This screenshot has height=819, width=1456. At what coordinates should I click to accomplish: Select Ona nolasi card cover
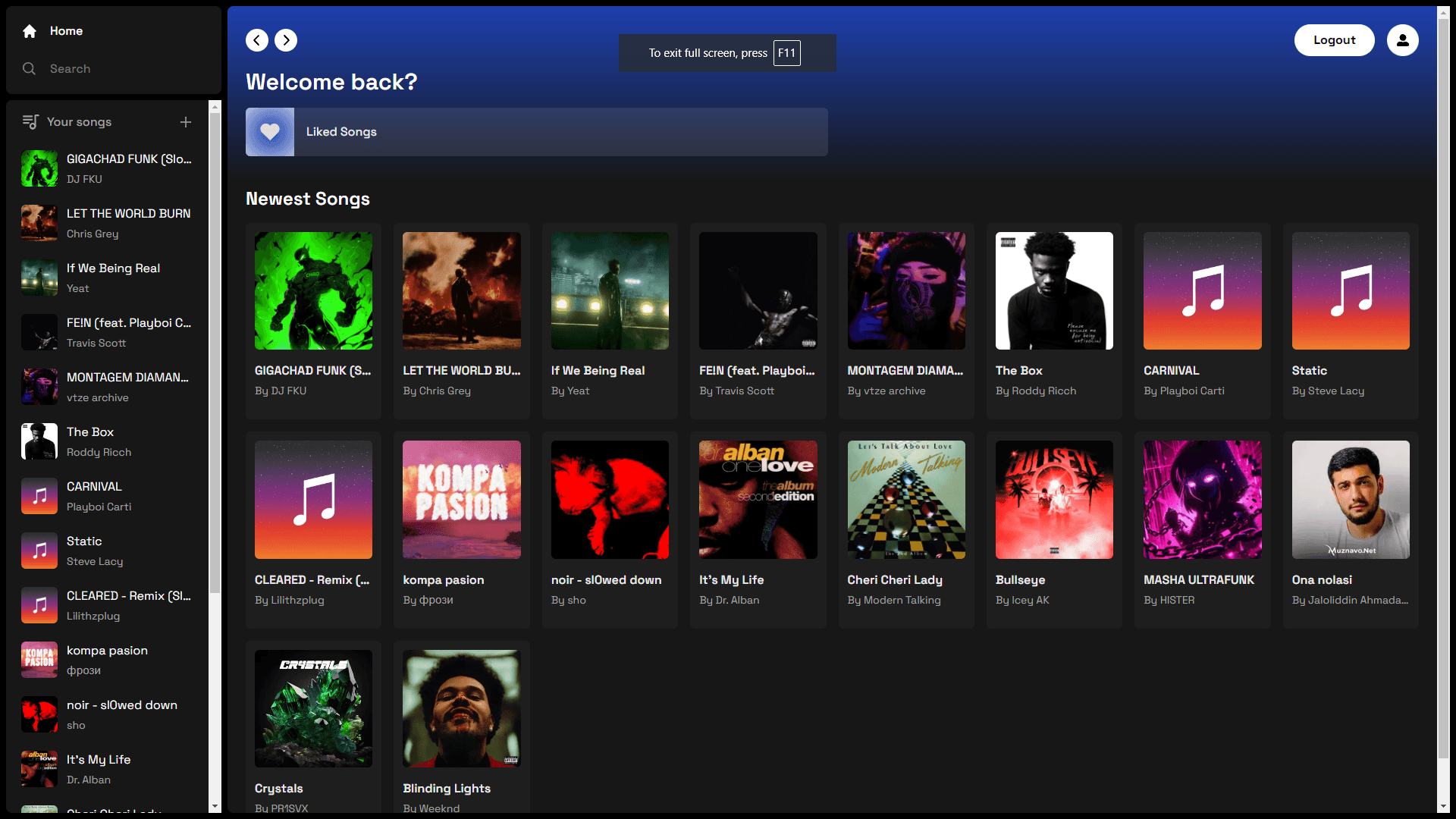coord(1351,500)
